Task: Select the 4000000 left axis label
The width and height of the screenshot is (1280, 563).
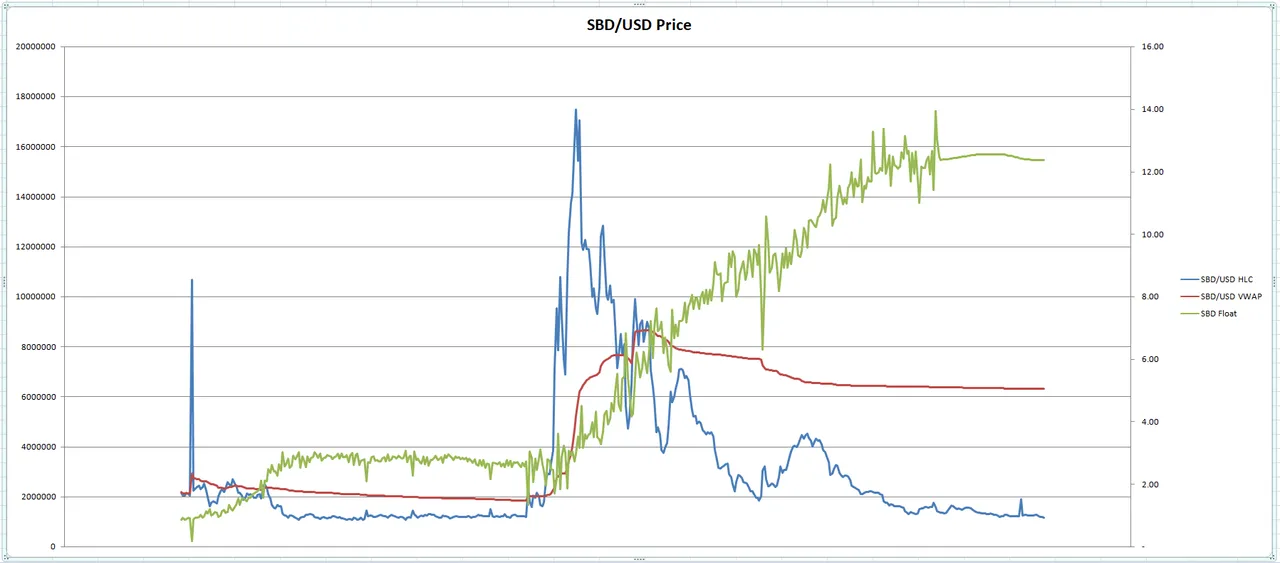Action: [x=36, y=447]
